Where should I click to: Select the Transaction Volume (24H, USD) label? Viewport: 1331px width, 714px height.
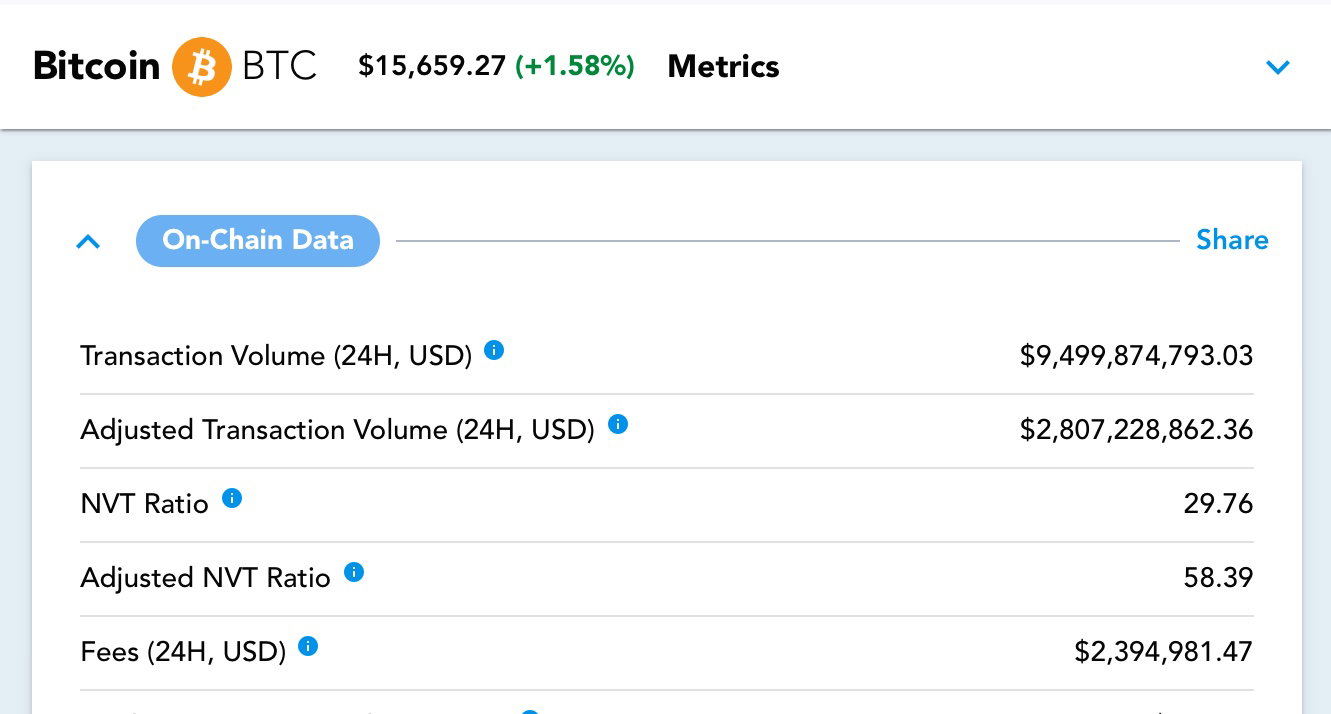(276, 357)
